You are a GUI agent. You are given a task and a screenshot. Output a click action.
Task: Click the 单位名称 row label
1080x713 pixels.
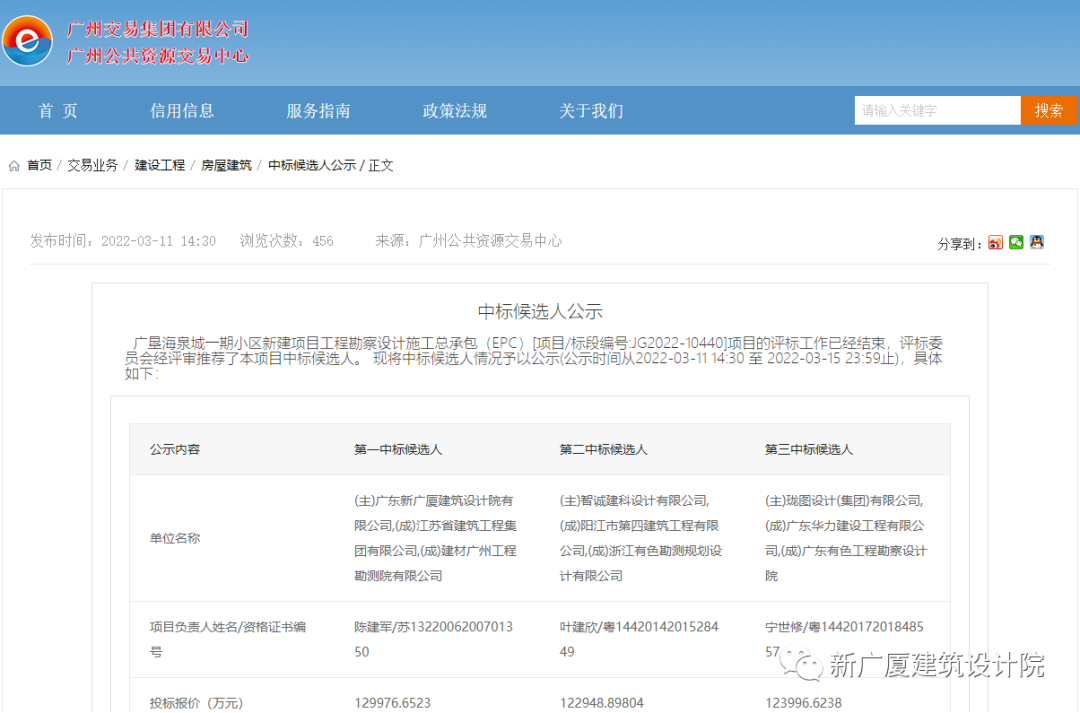click(175, 539)
